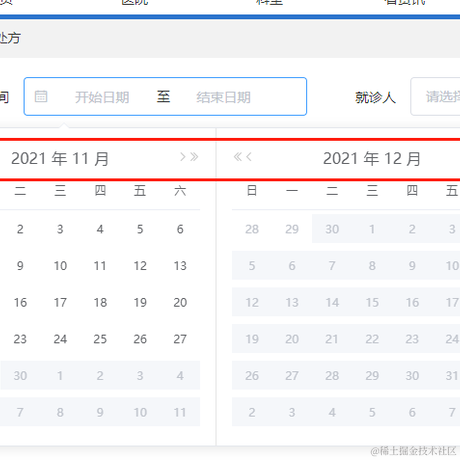Click the 日 weekday header in December panel
Screen dimensions: 460x460
click(252, 191)
